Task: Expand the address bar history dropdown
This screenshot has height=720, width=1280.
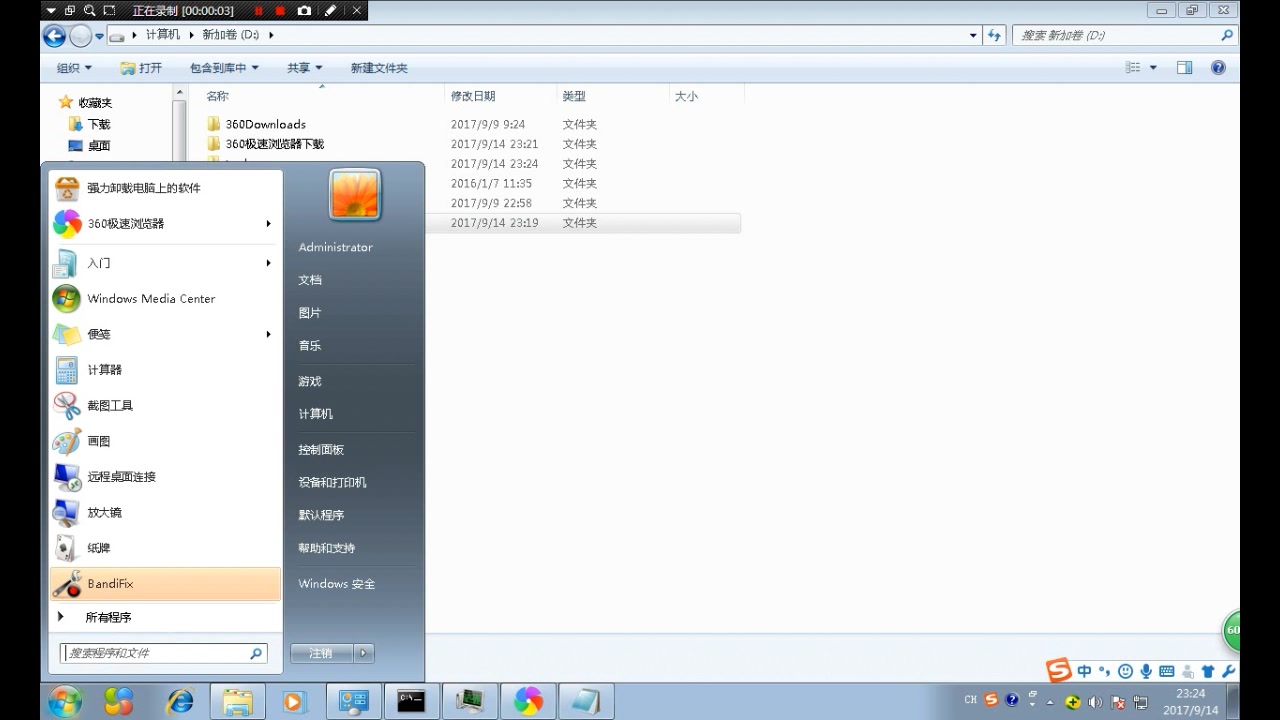Action: [x=974, y=35]
